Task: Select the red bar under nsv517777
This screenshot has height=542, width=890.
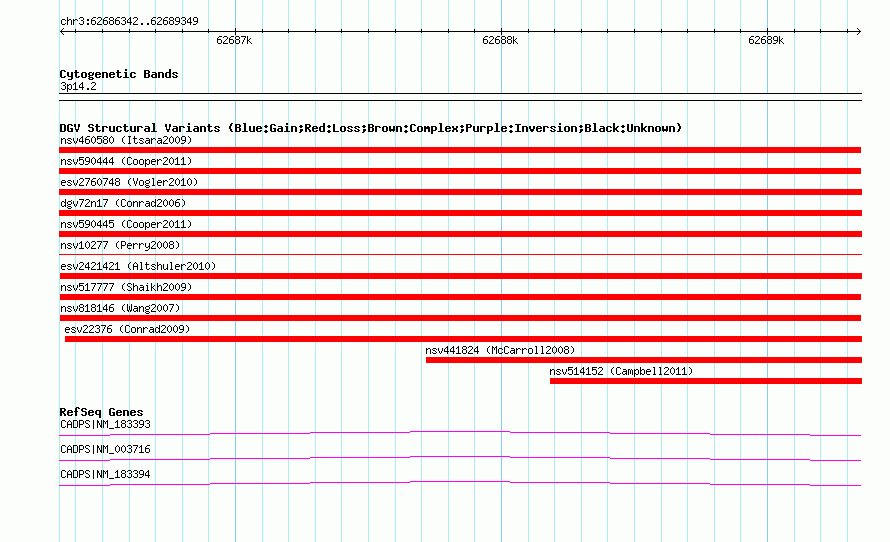Action: pyautogui.click(x=460, y=297)
